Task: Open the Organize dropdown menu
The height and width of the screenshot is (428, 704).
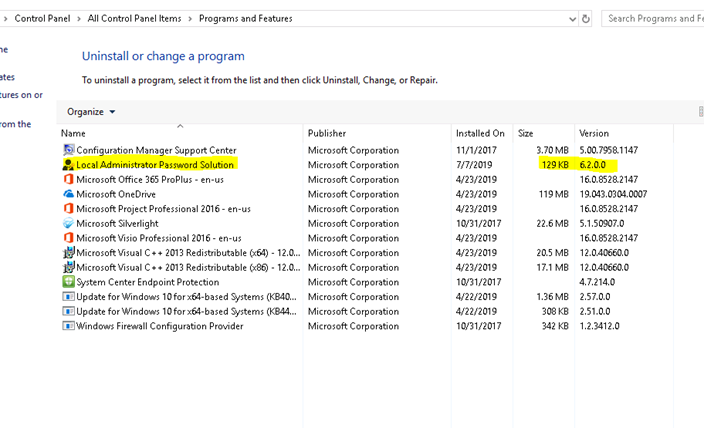Action: (x=91, y=112)
